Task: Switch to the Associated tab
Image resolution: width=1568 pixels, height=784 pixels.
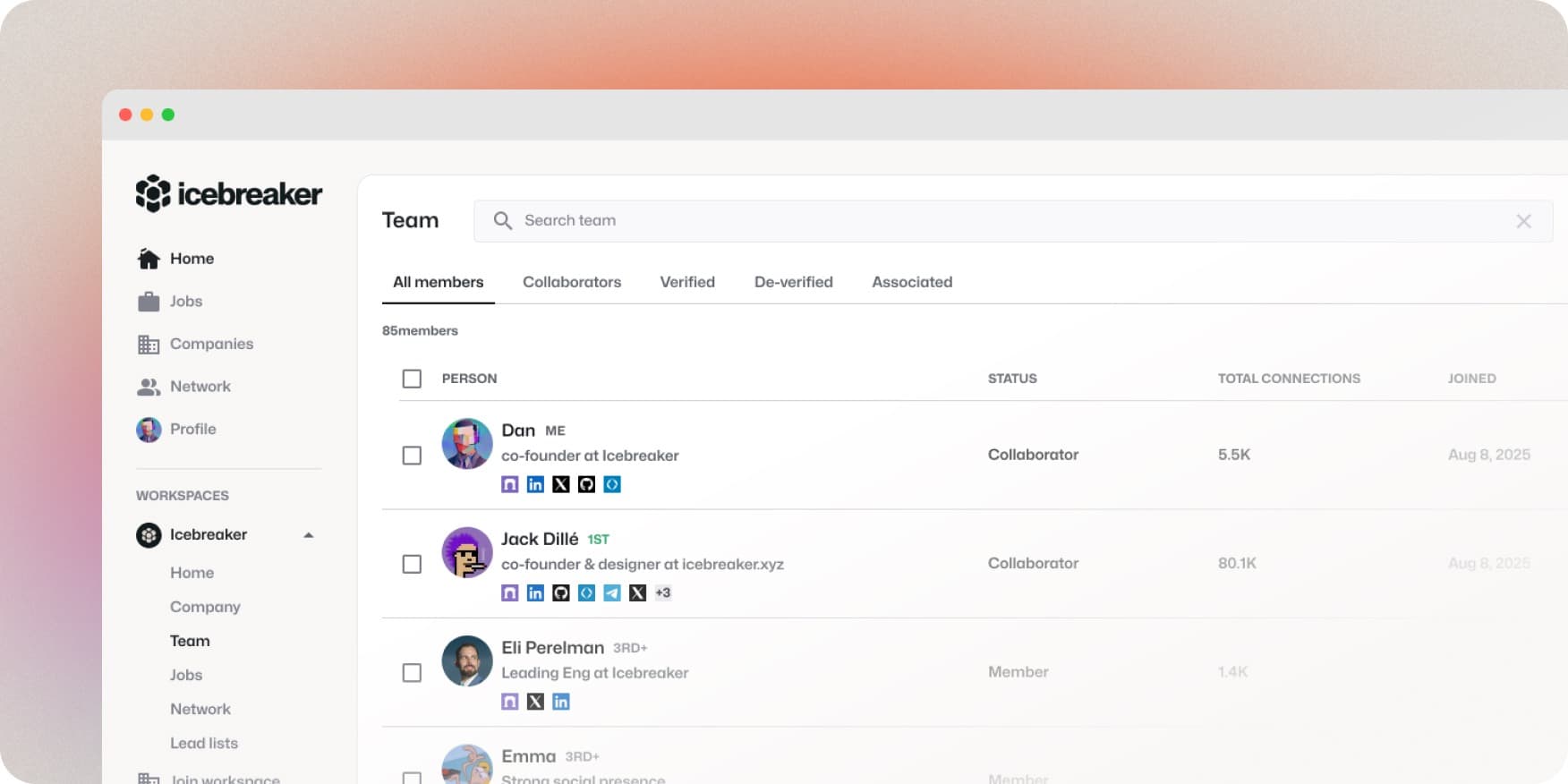Action: point(912,282)
